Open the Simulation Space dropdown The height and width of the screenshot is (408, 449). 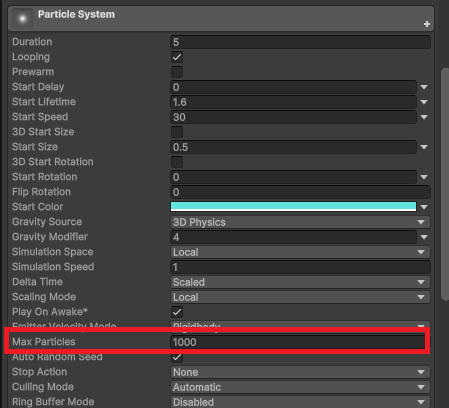click(x=300, y=252)
